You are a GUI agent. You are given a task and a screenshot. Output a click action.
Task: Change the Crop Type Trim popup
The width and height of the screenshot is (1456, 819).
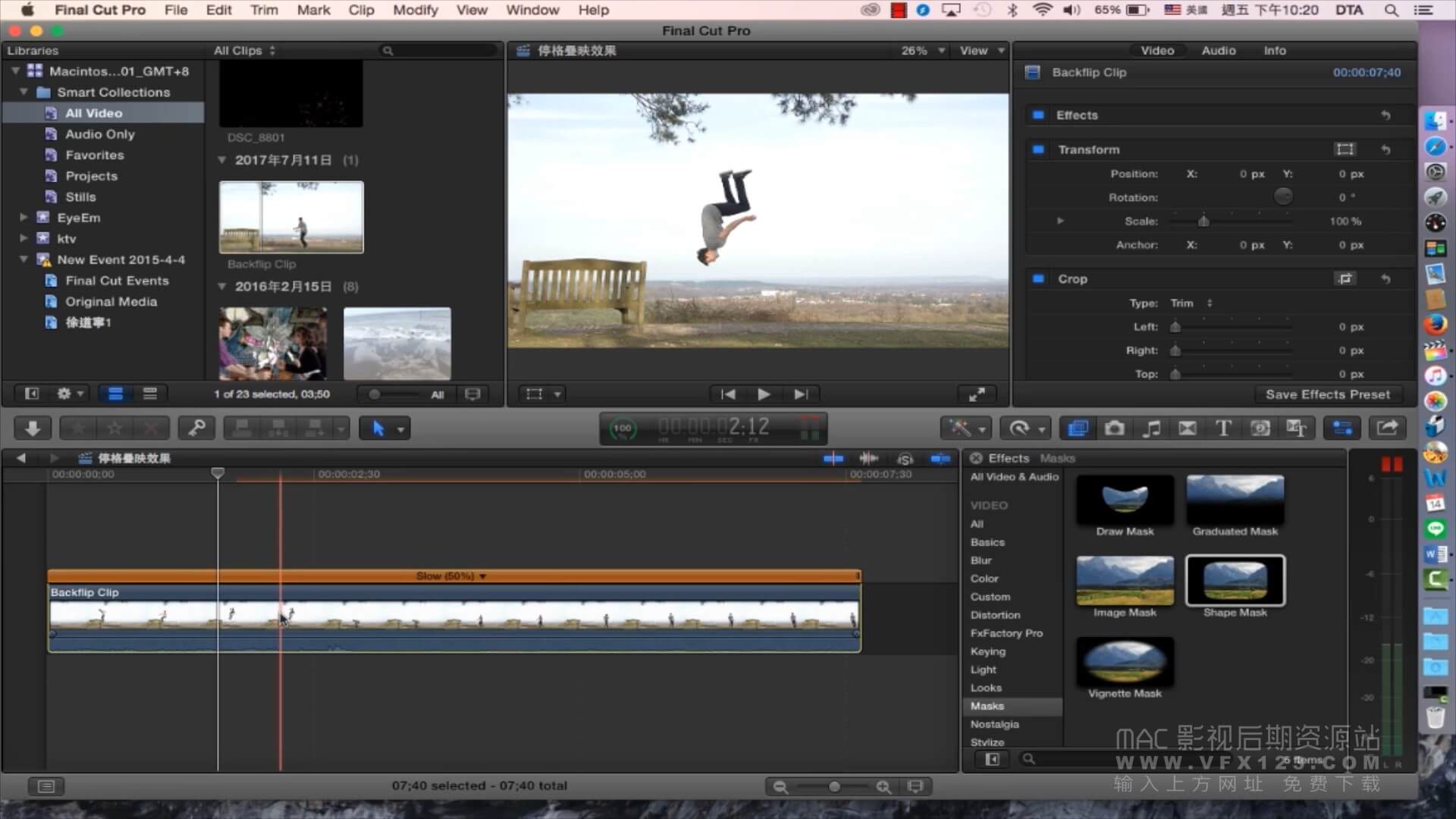pos(1191,303)
